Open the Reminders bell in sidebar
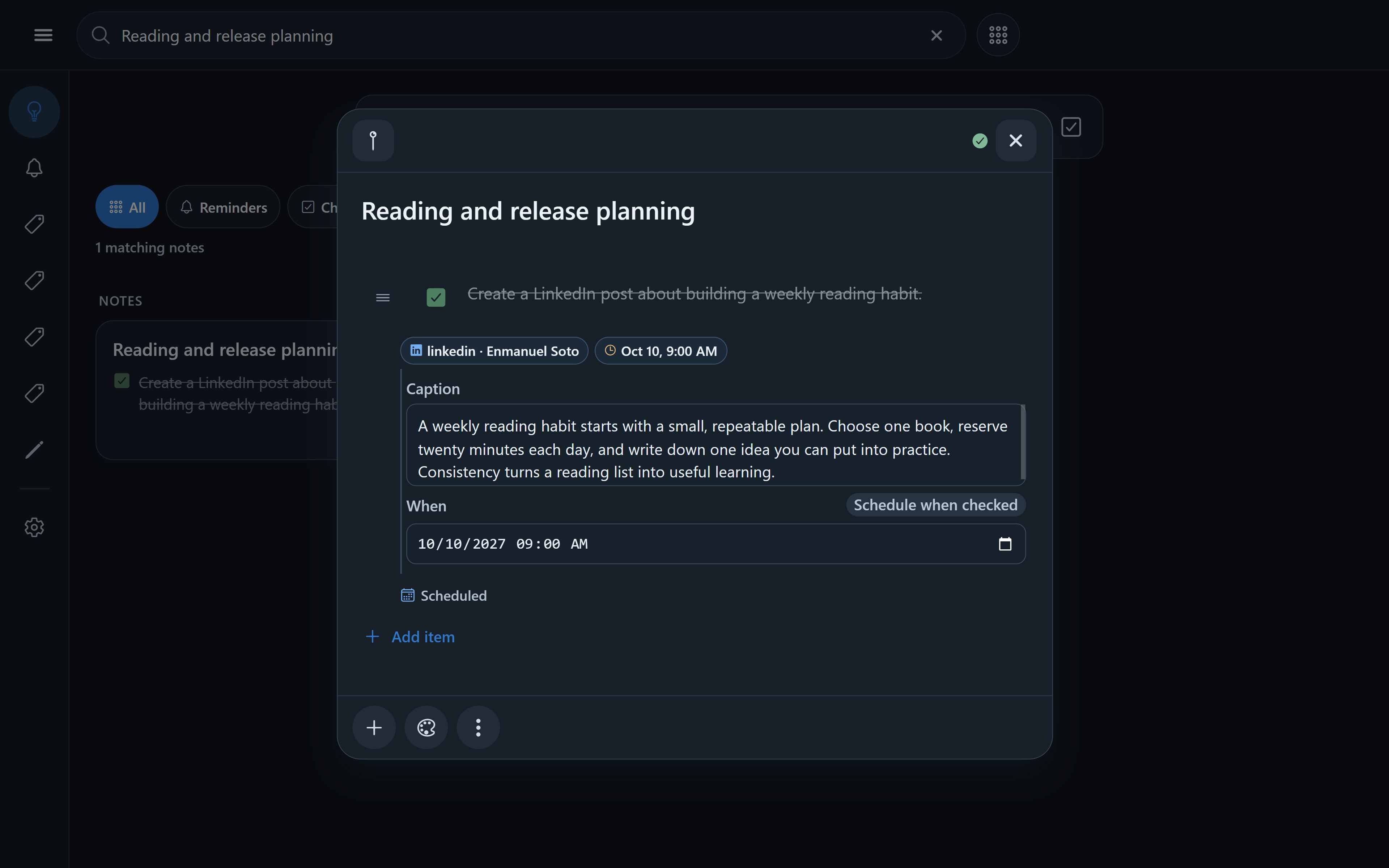 [34, 167]
